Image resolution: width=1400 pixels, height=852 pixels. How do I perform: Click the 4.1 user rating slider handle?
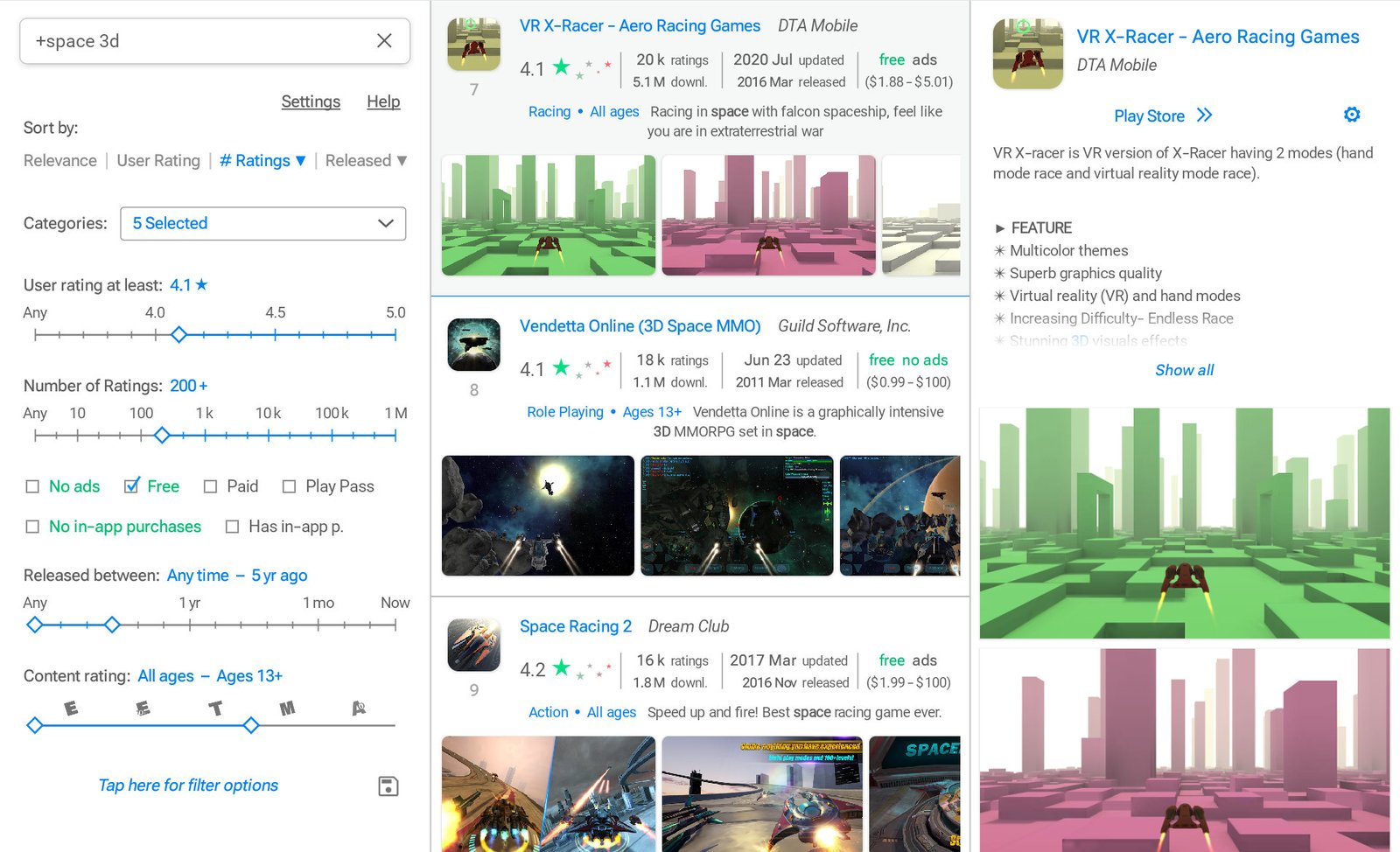click(179, 333)
